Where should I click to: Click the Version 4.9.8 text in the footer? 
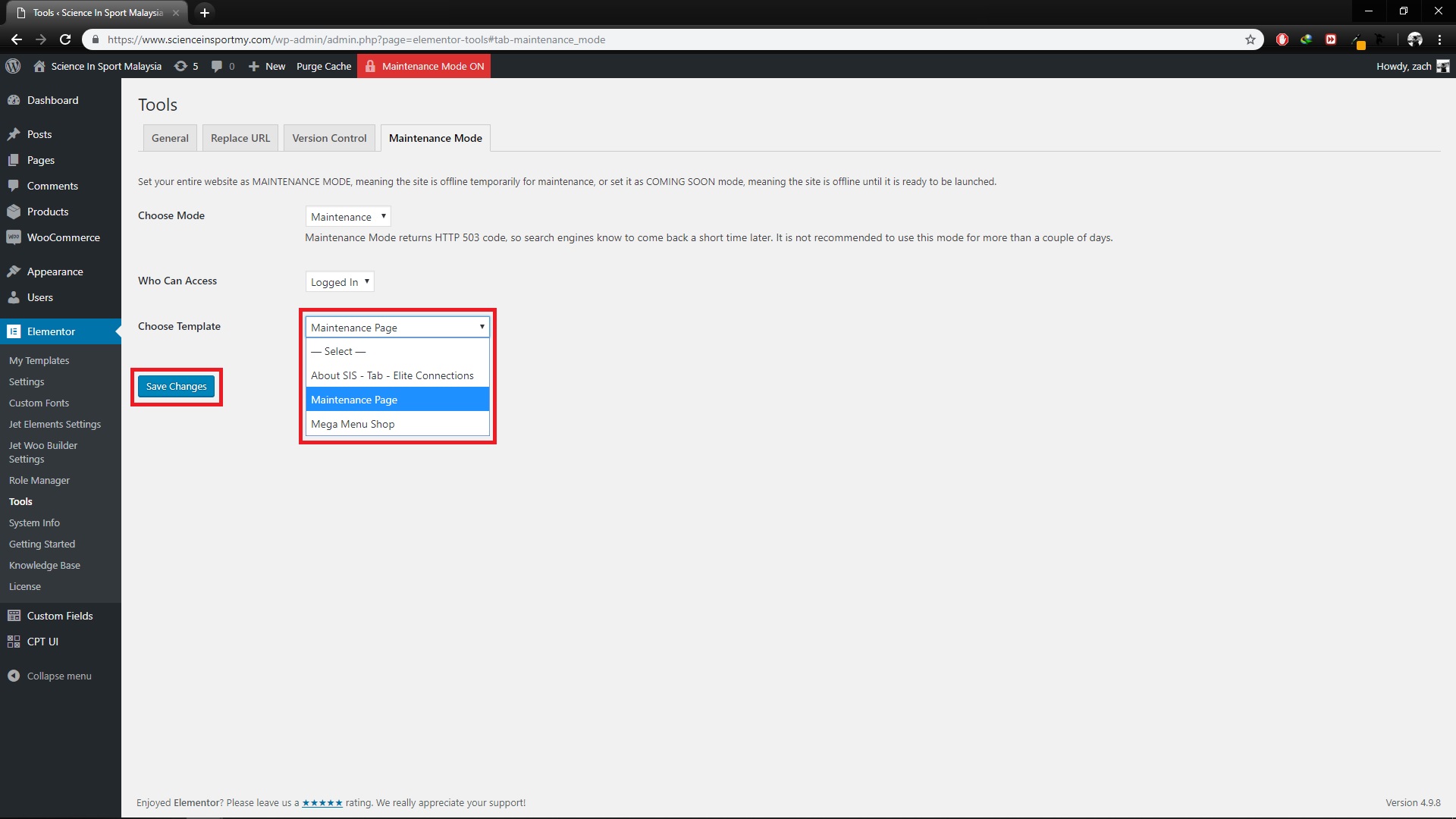tap(1413, 802)
